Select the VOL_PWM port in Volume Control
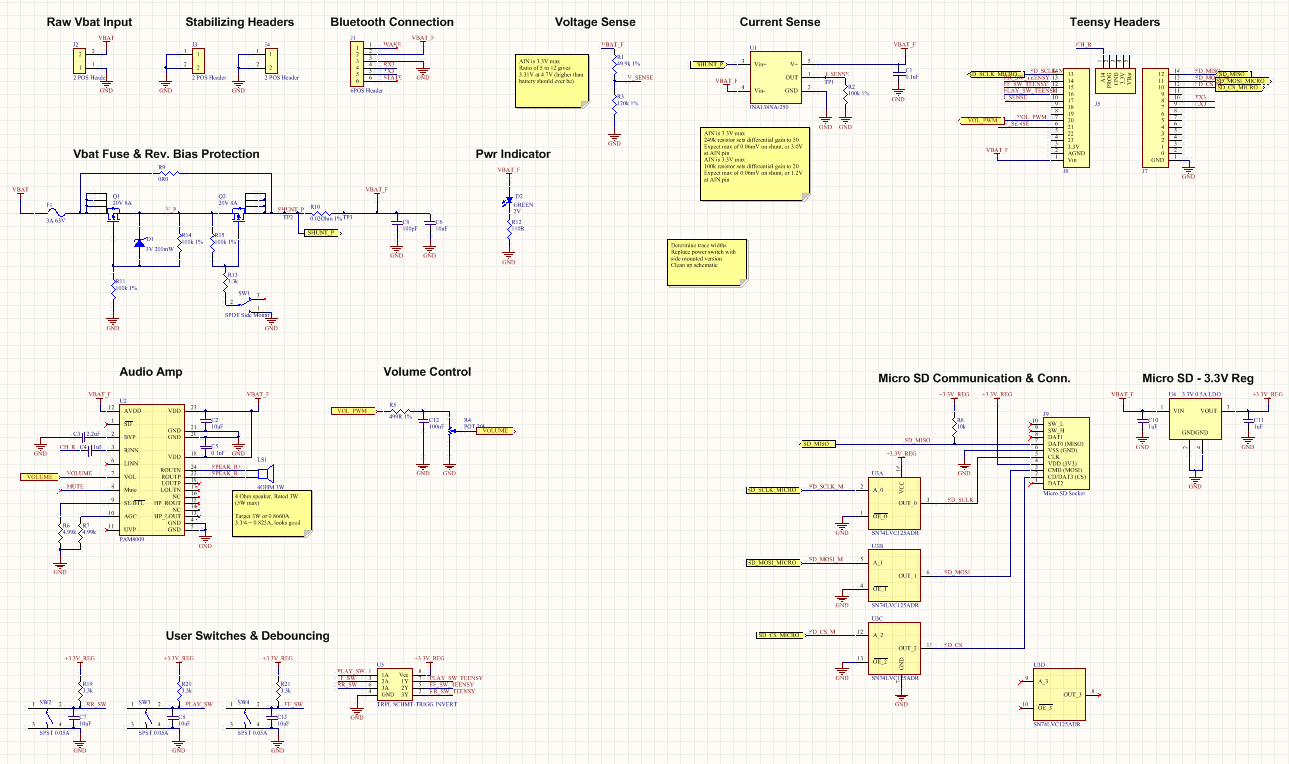 pyautogui.click(x=352, y=411)
